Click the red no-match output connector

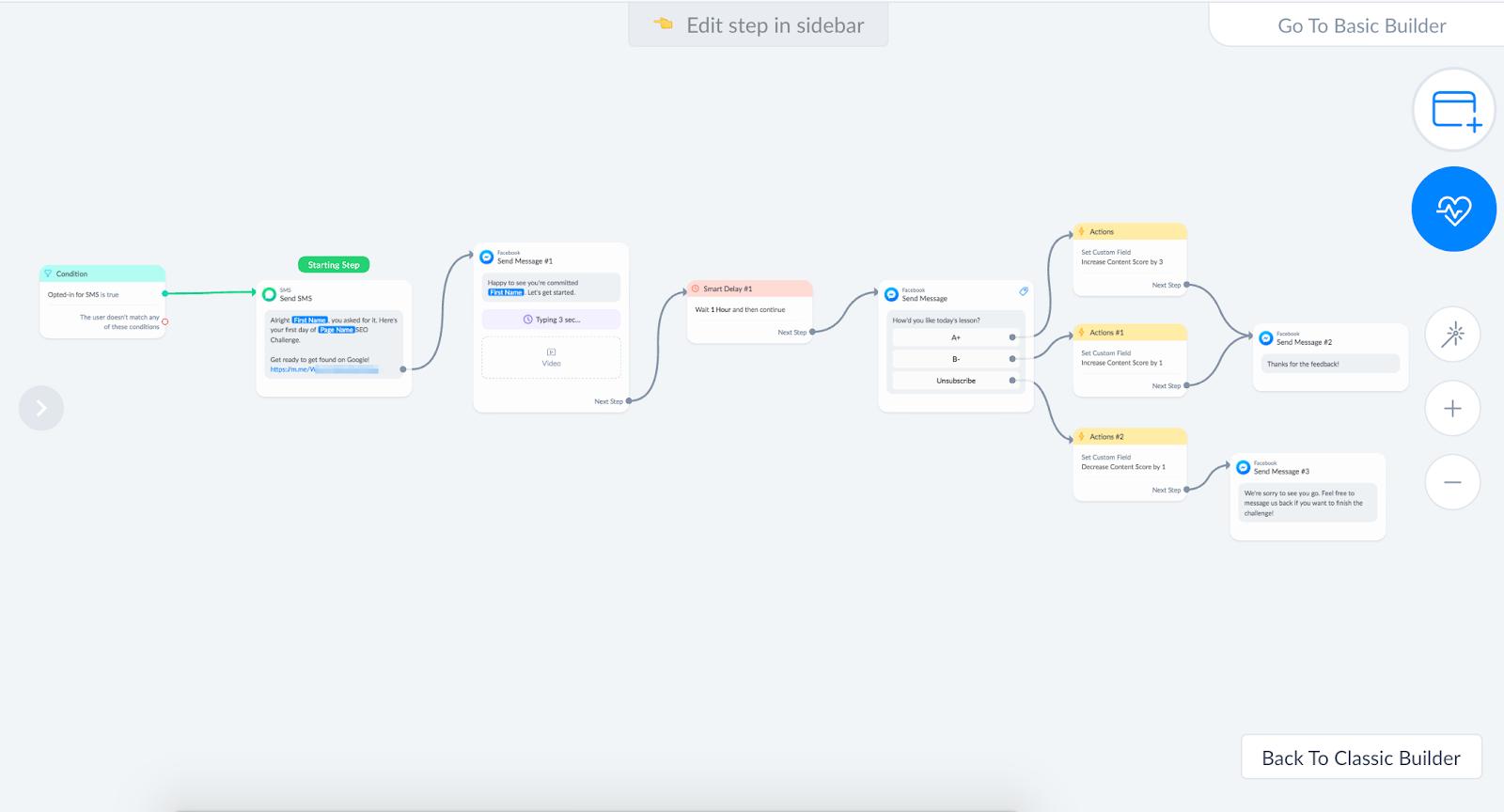165,321
